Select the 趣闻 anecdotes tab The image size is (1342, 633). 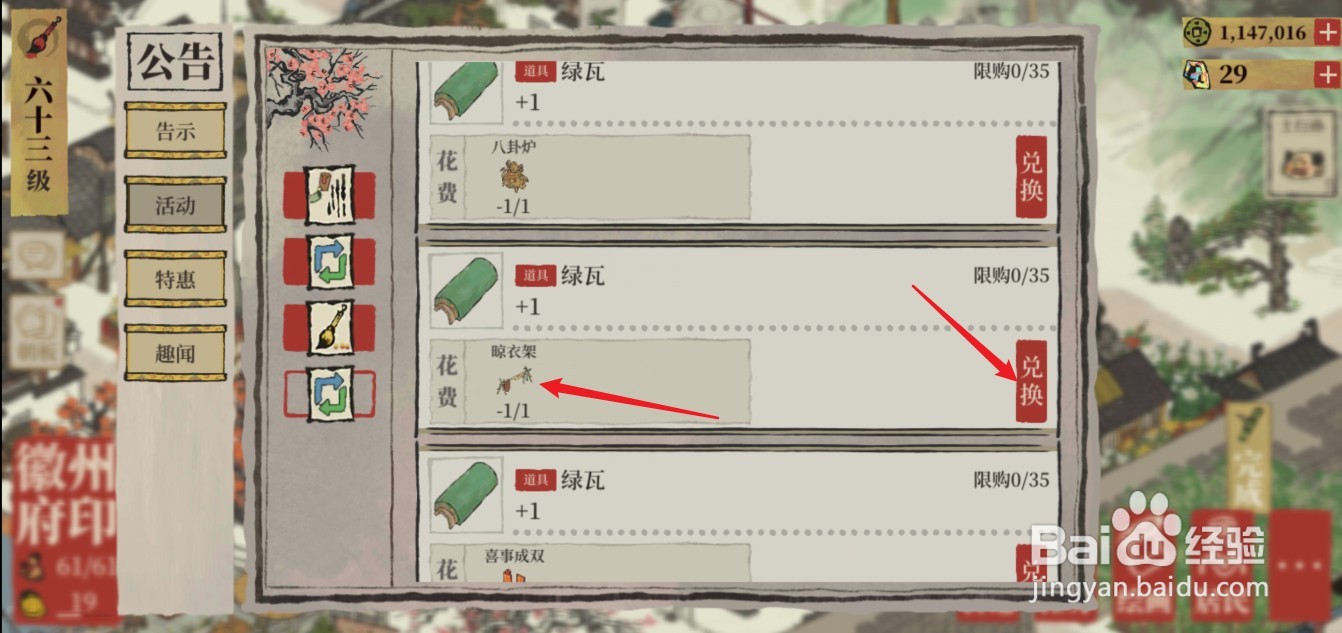pos(175,353)
